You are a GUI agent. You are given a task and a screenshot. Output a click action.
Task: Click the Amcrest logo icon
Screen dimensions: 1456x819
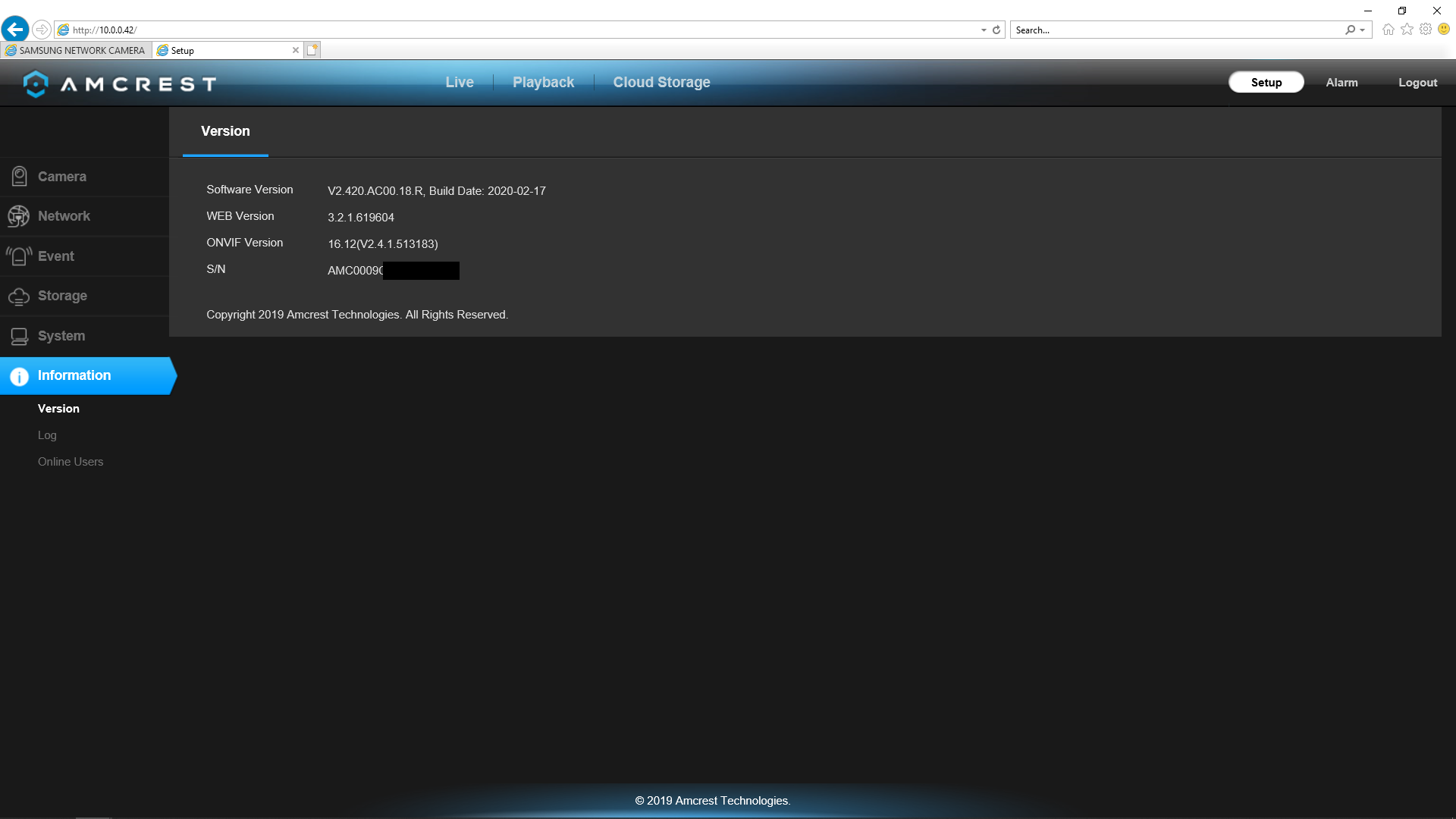(x=36, y=83)
